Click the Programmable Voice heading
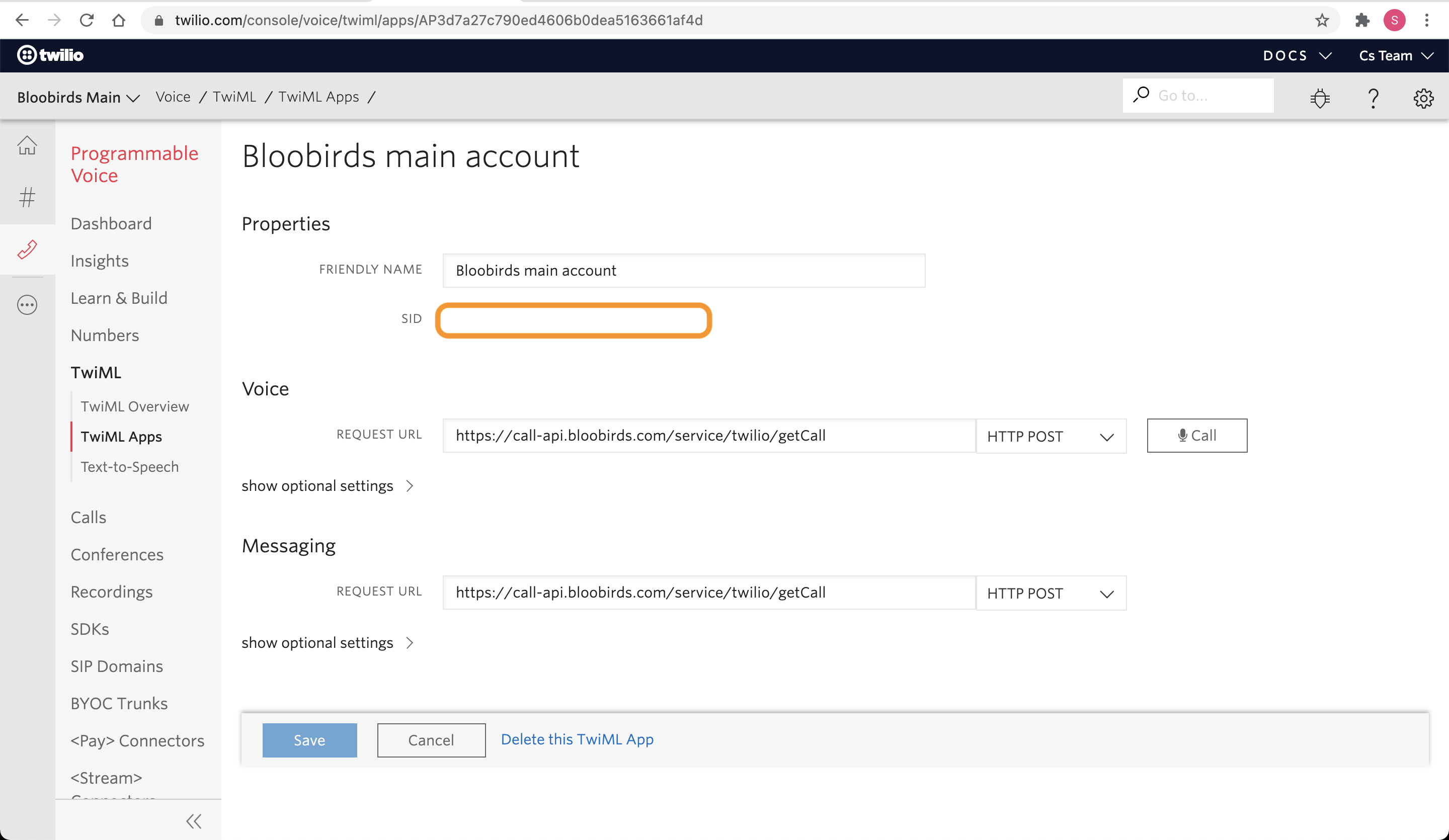 [134, 164]
